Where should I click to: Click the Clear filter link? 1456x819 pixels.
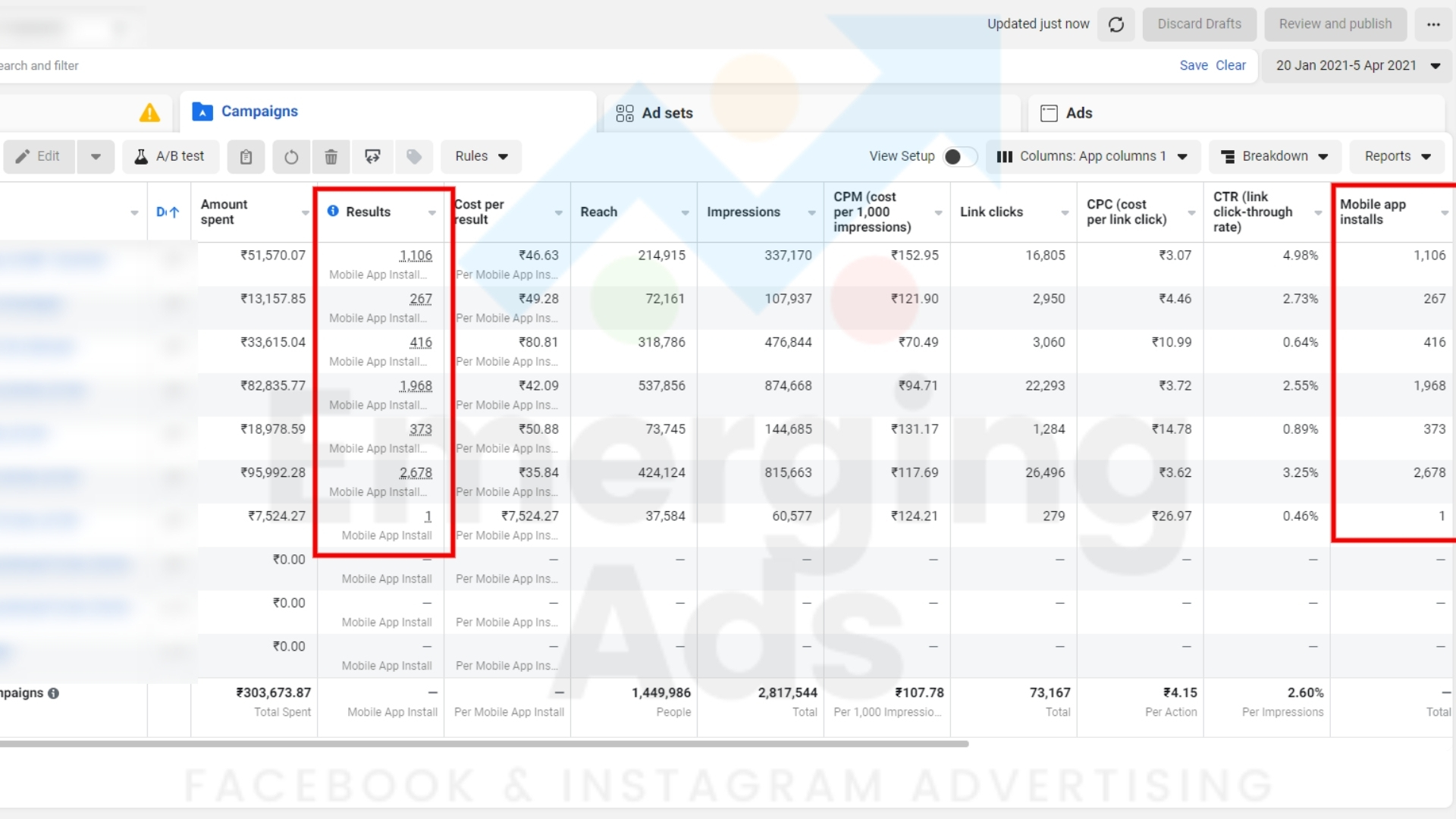[x=1230, y=65]
